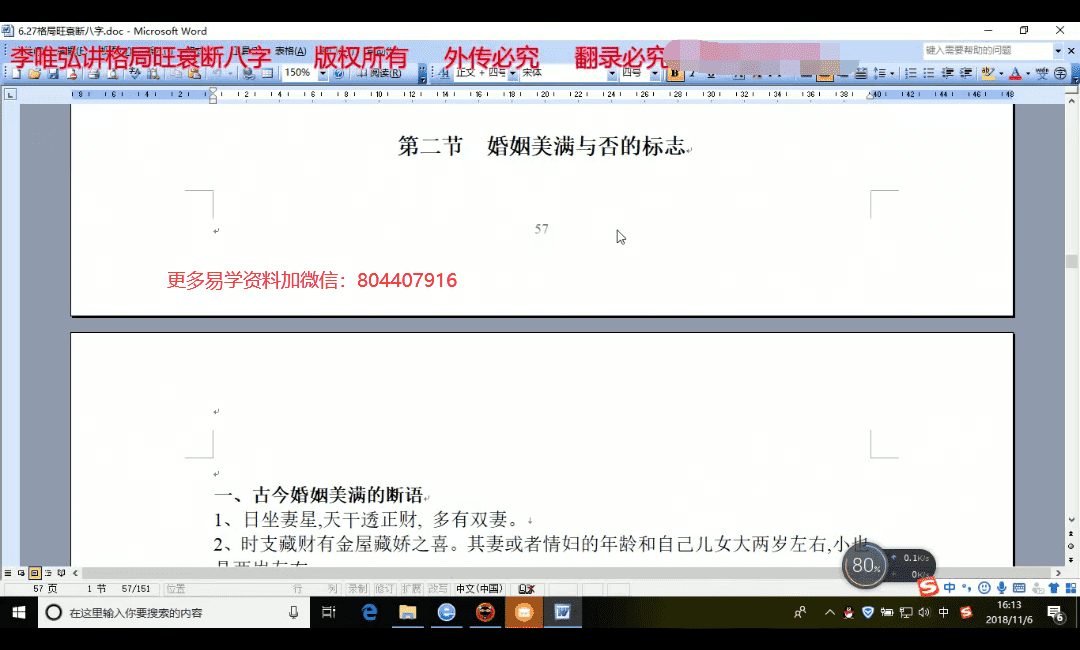Viewport: 1080px width, 650px height.
Task: Toggle Underline formatting button
Action: pyautogui.click(x=710, y=73)
